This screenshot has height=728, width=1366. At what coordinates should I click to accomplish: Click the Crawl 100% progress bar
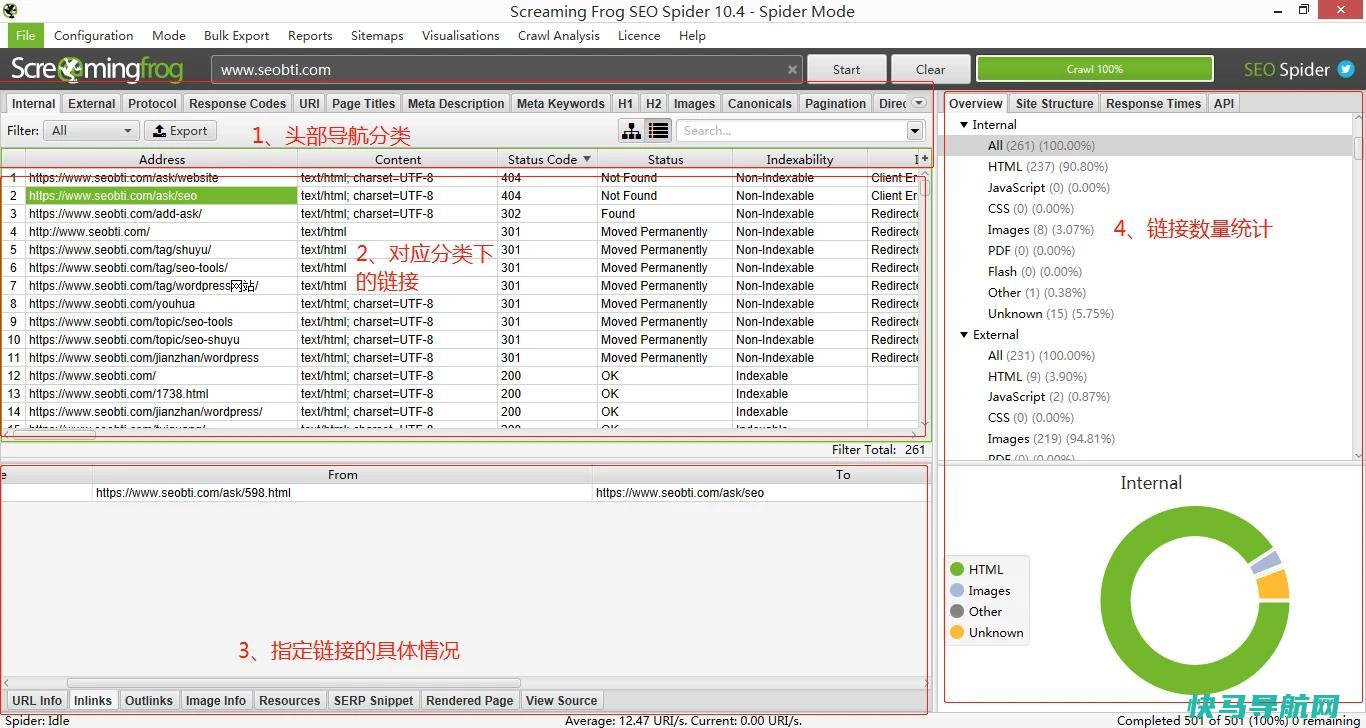tap(1094, 69)
